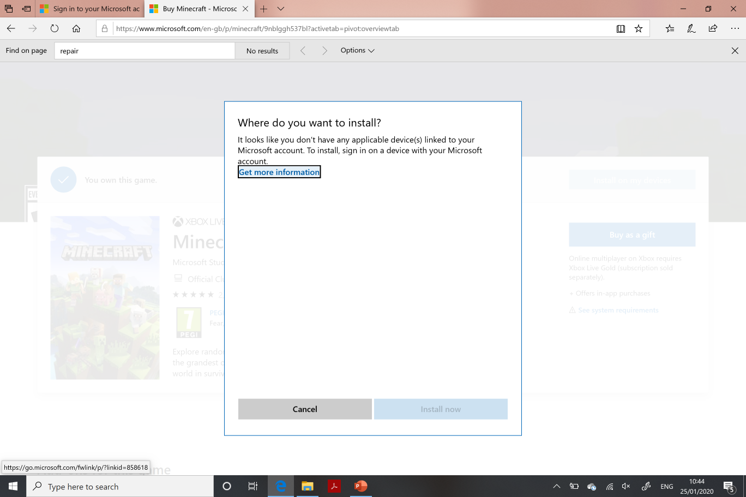The height and width of the screenshot is (497, 746).
Task: Open Adobe Acrobat from the taskbar
Action: [334, 486]
